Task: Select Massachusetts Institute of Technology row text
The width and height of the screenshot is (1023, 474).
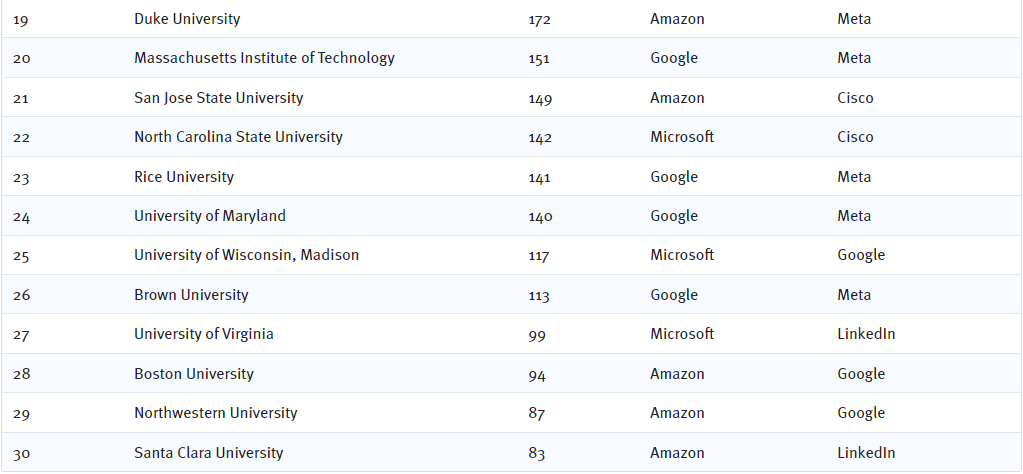Action: 264,58
